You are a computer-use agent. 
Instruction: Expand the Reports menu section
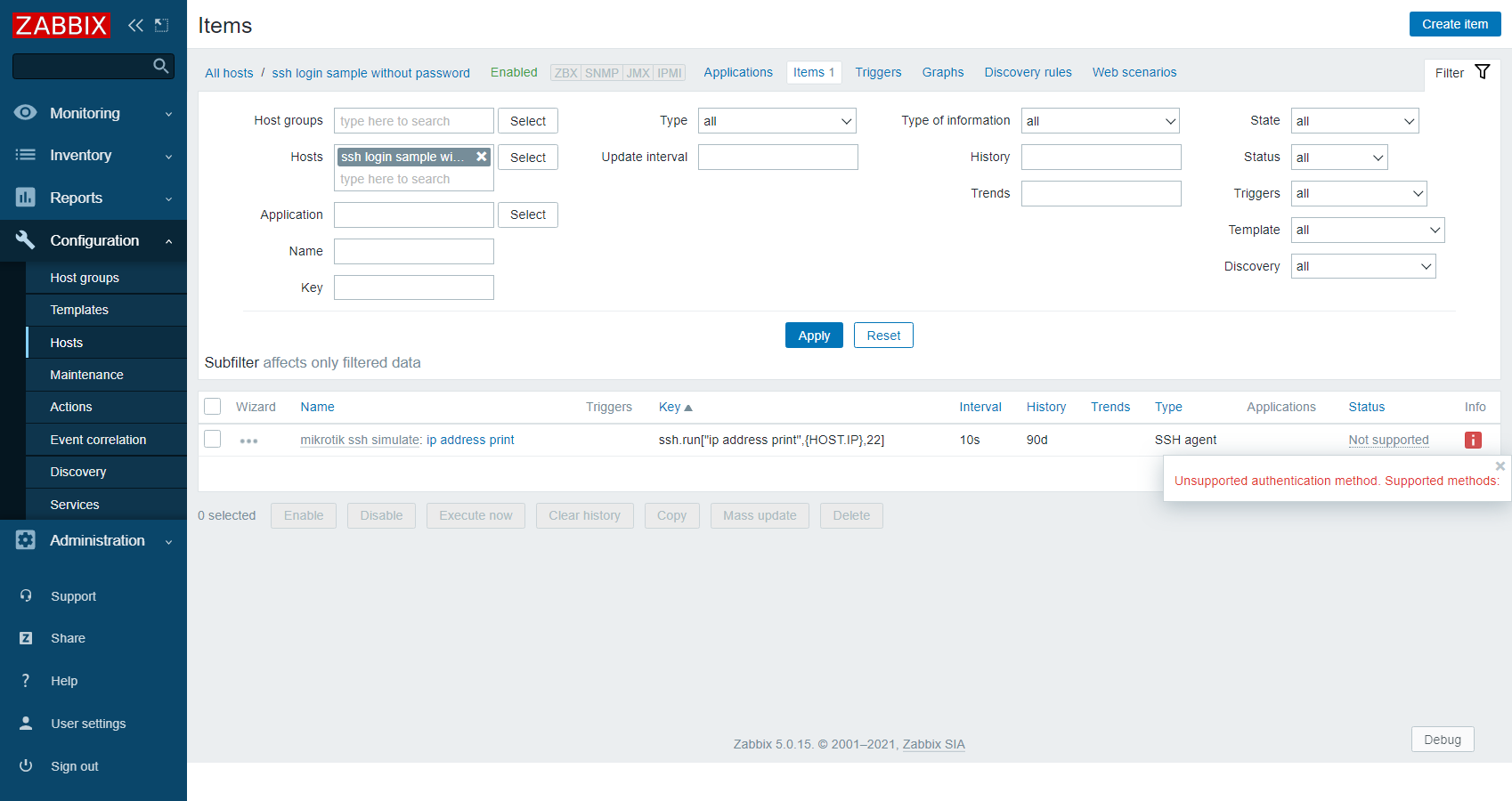93,198
